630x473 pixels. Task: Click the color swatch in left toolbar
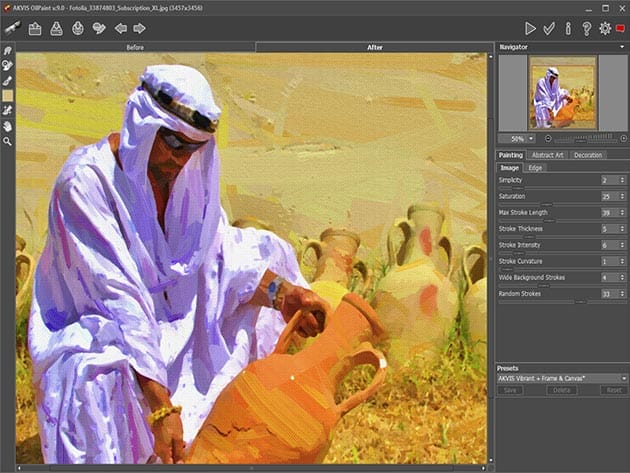click(8, 96)
